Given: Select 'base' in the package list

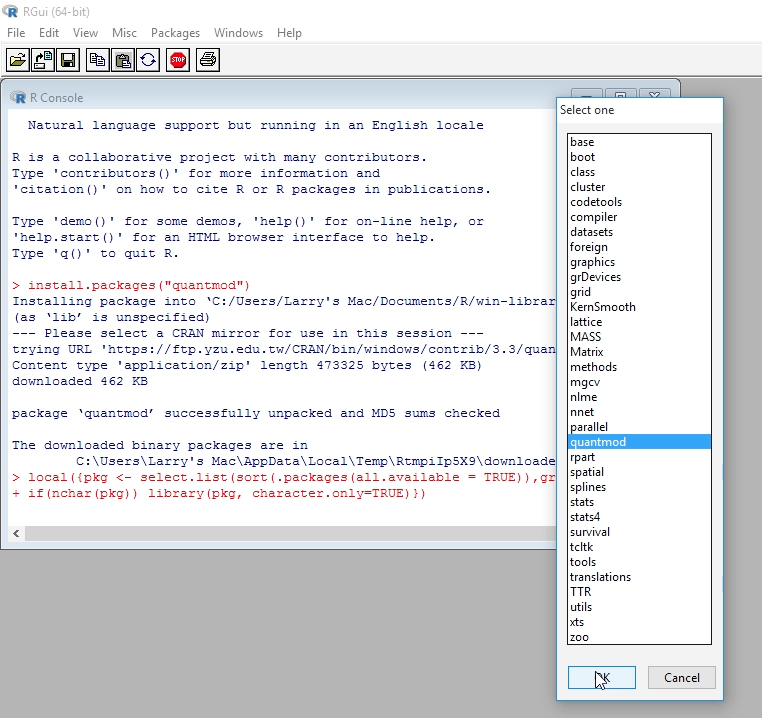Looking at the screenshot, I should (x=639, y=142).
